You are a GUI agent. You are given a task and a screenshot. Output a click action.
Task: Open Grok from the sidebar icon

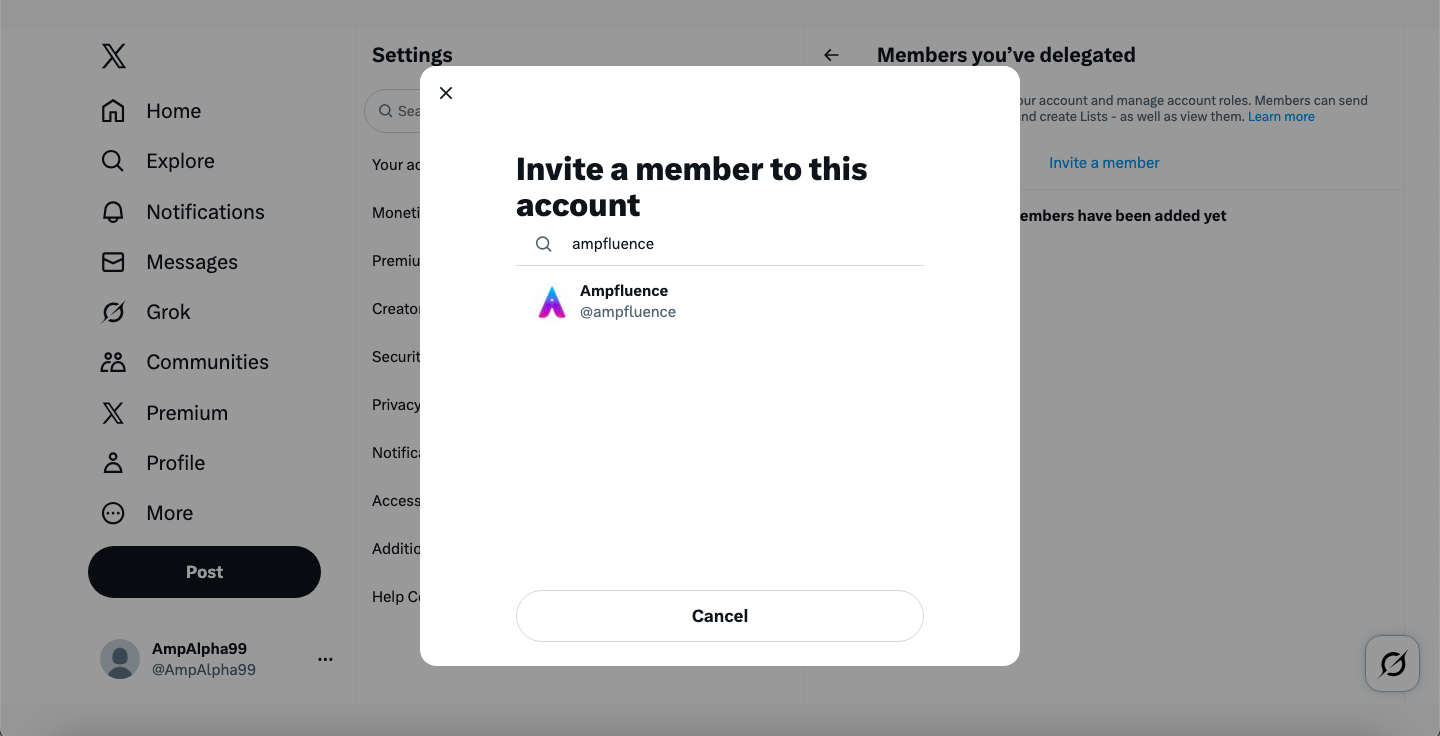click(113, 312)
